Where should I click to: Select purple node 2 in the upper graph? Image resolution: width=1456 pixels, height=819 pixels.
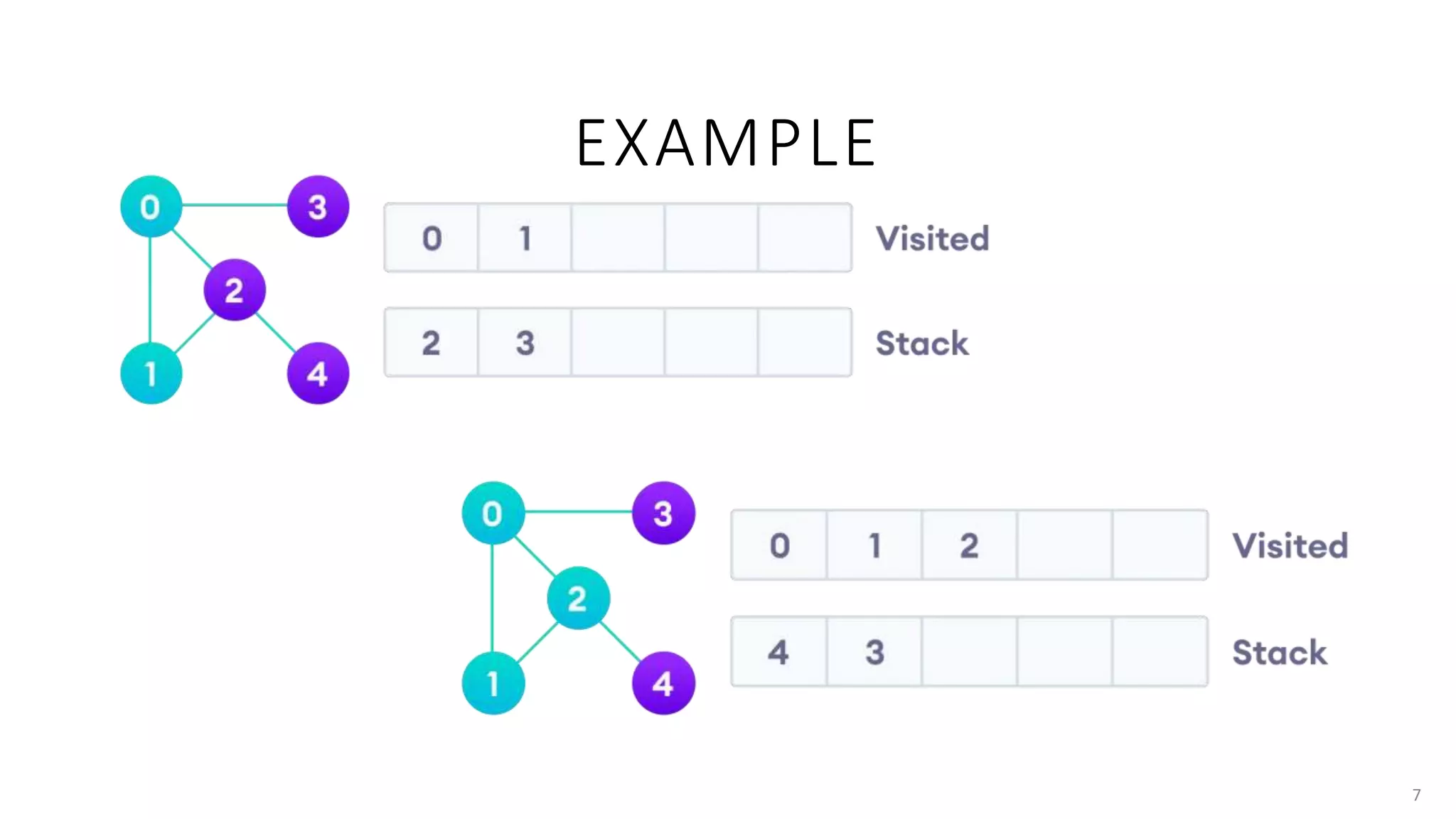[234, 290]
